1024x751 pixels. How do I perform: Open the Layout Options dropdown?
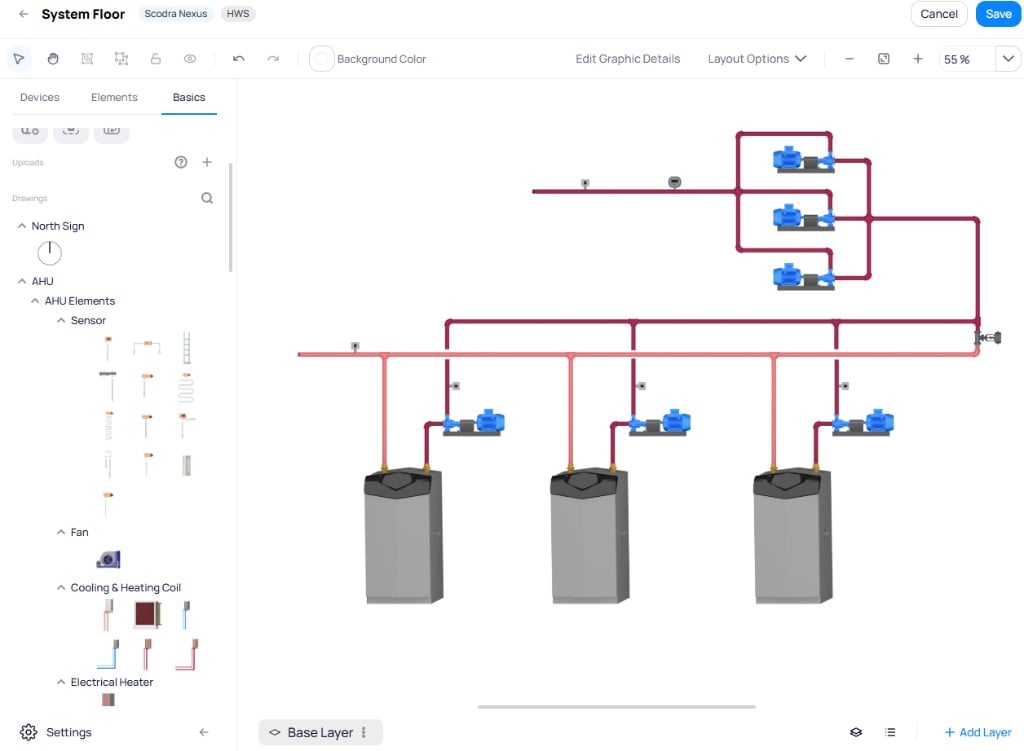coord(757,59)
